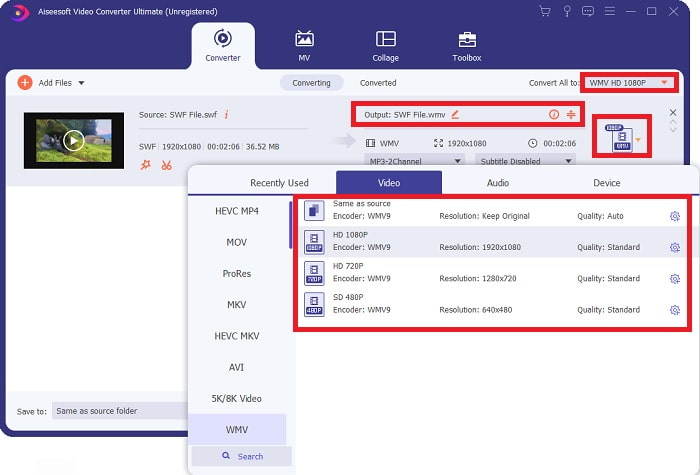Click Search in the format list
The image size is (700, 475).
click(242, 456)
